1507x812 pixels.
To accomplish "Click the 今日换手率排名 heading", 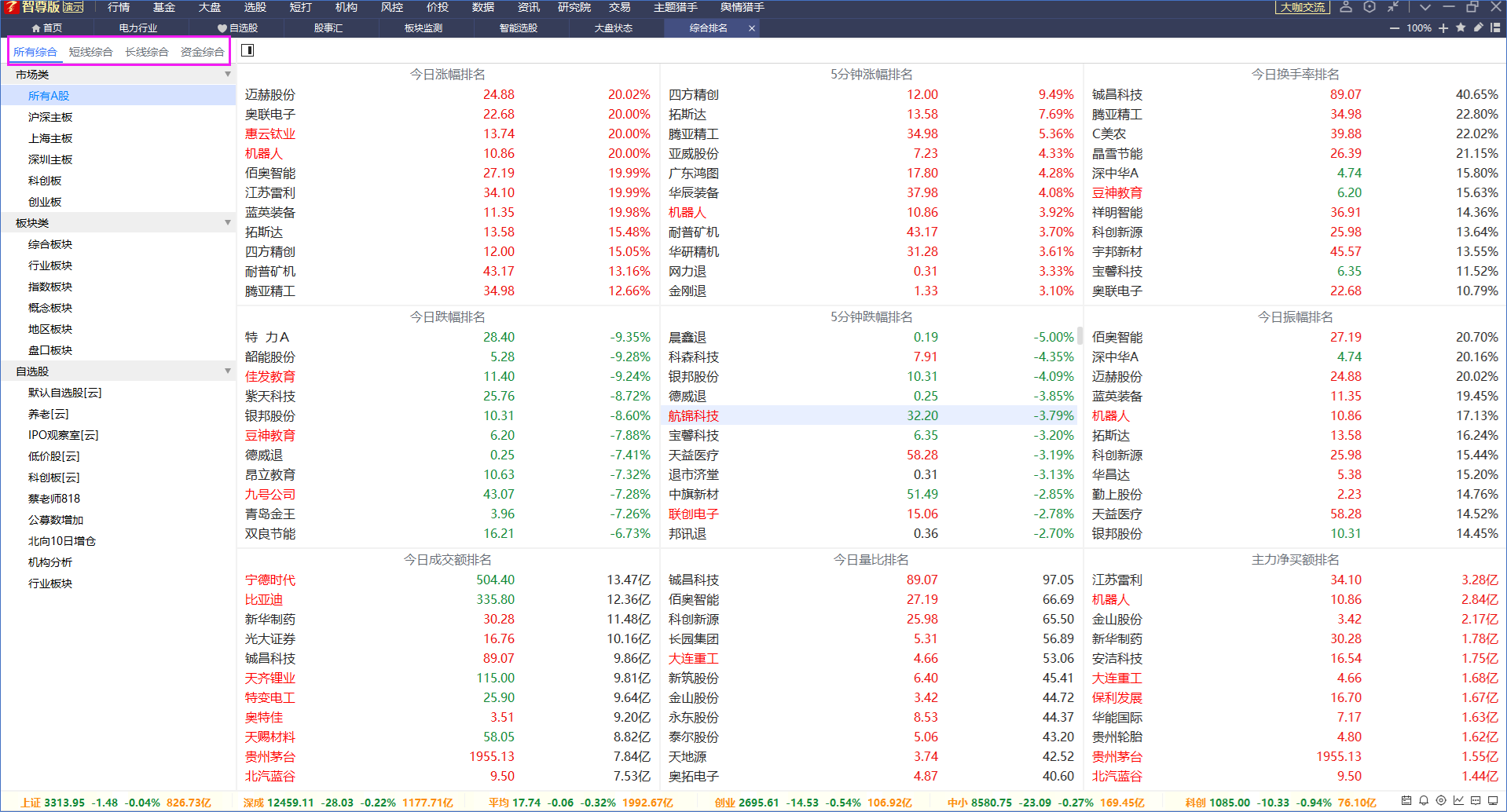I will coord(1295,75).
